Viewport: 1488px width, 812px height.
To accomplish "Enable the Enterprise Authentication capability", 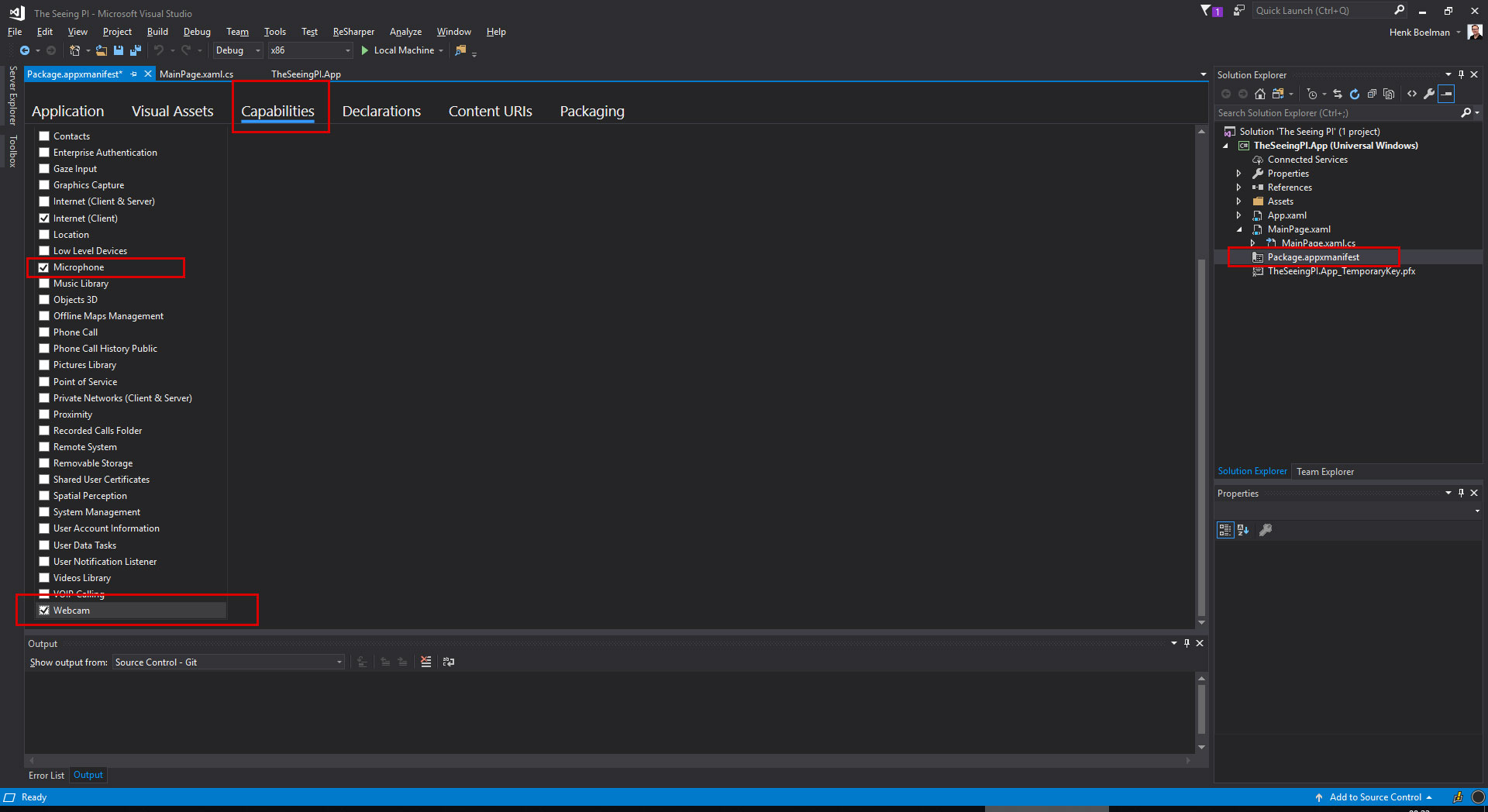I will pos(44,153).
